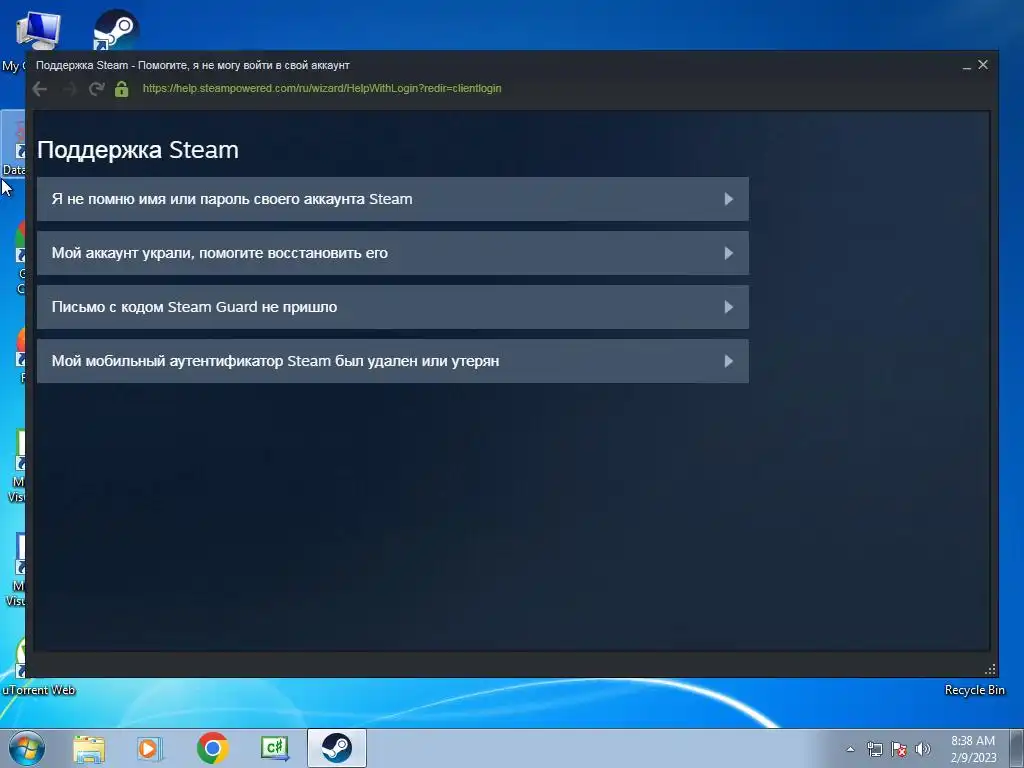Screen dimensions: 1024x768
Task: Choose "Письмо с кодом Steam Guard не пришло"
Action: point(392,307)
